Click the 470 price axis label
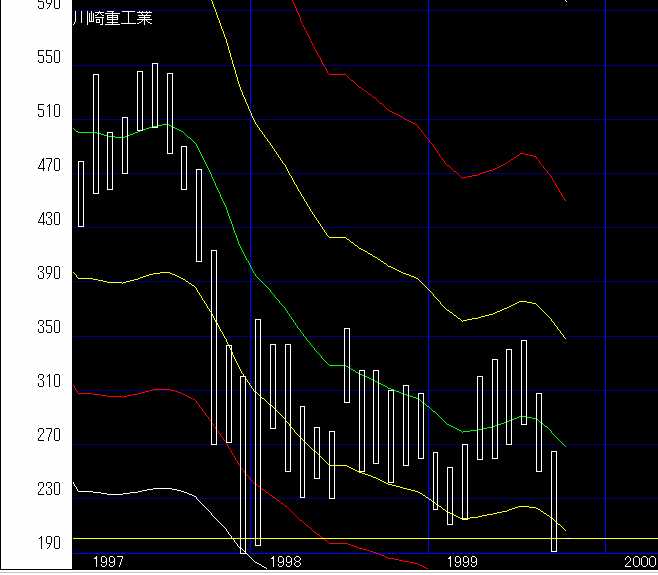 click(x=48, y=166)
